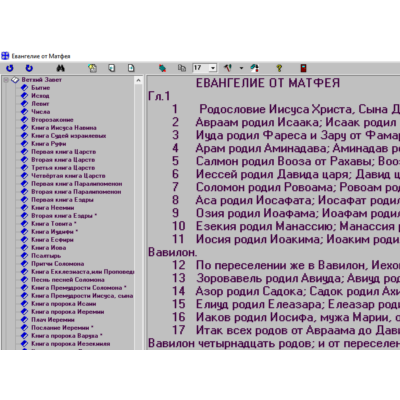This screenshot has height=400, width=400.
Task: Click the paint color settings icon
Action: pyautogui.click(x=255, y=68)
